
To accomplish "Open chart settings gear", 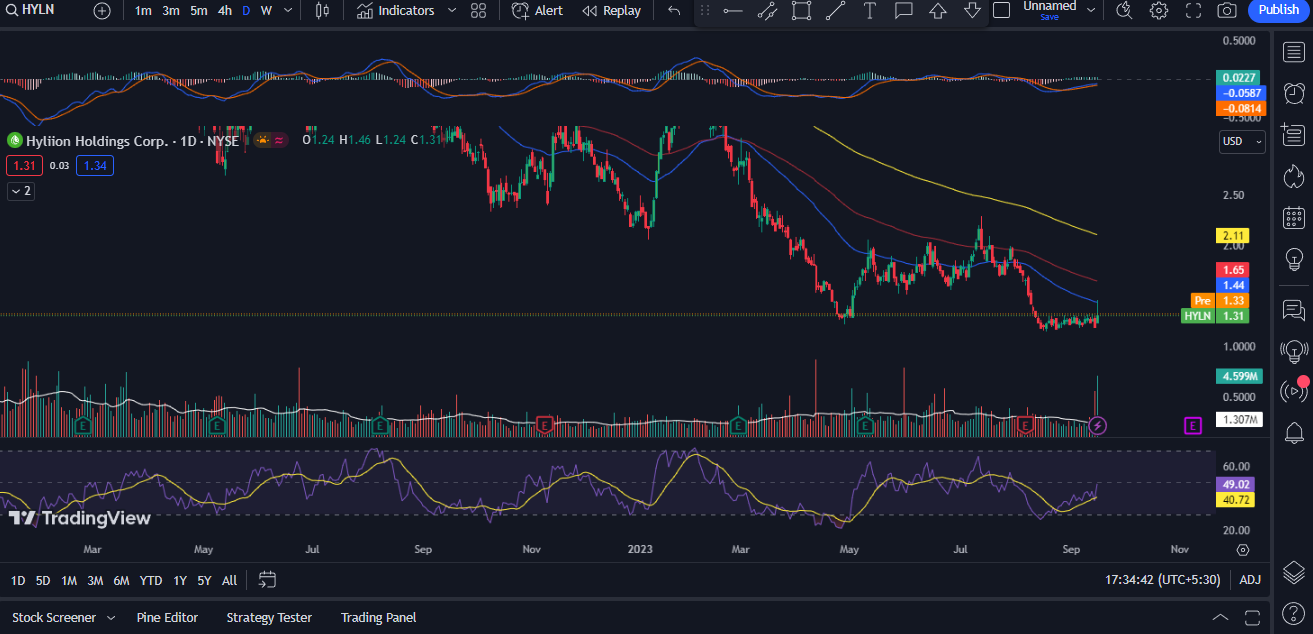I will (1159, 10).
